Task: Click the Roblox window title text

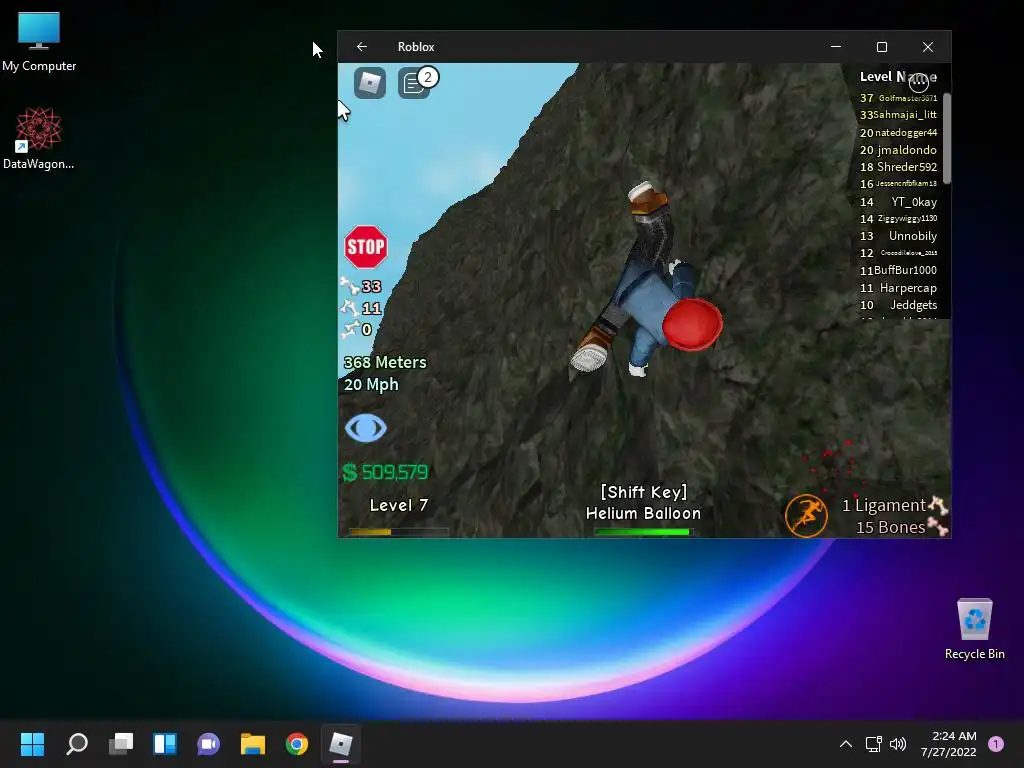Action: [416, 47]
